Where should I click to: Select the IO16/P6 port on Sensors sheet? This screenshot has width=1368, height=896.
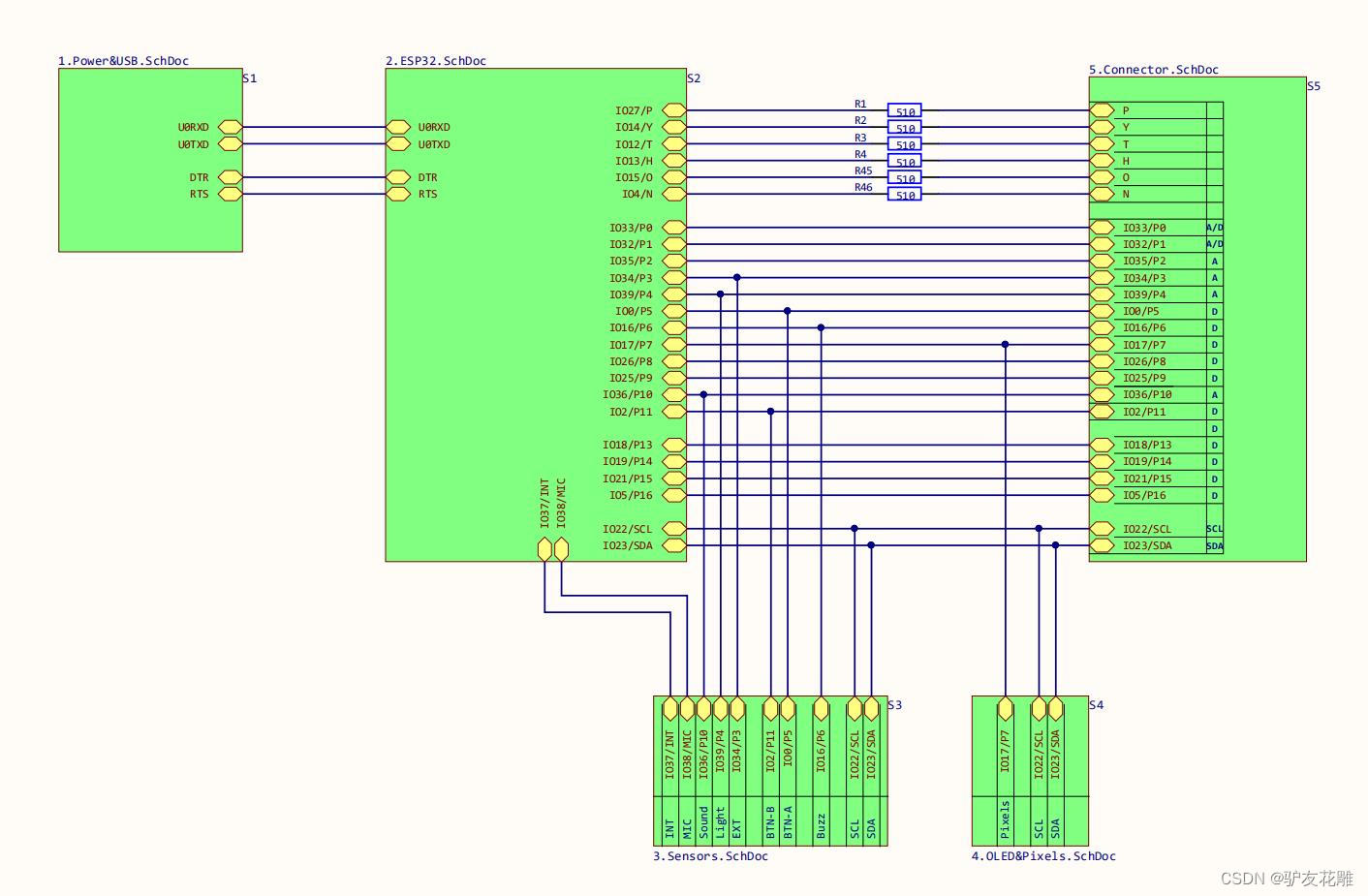coord(821,708)
